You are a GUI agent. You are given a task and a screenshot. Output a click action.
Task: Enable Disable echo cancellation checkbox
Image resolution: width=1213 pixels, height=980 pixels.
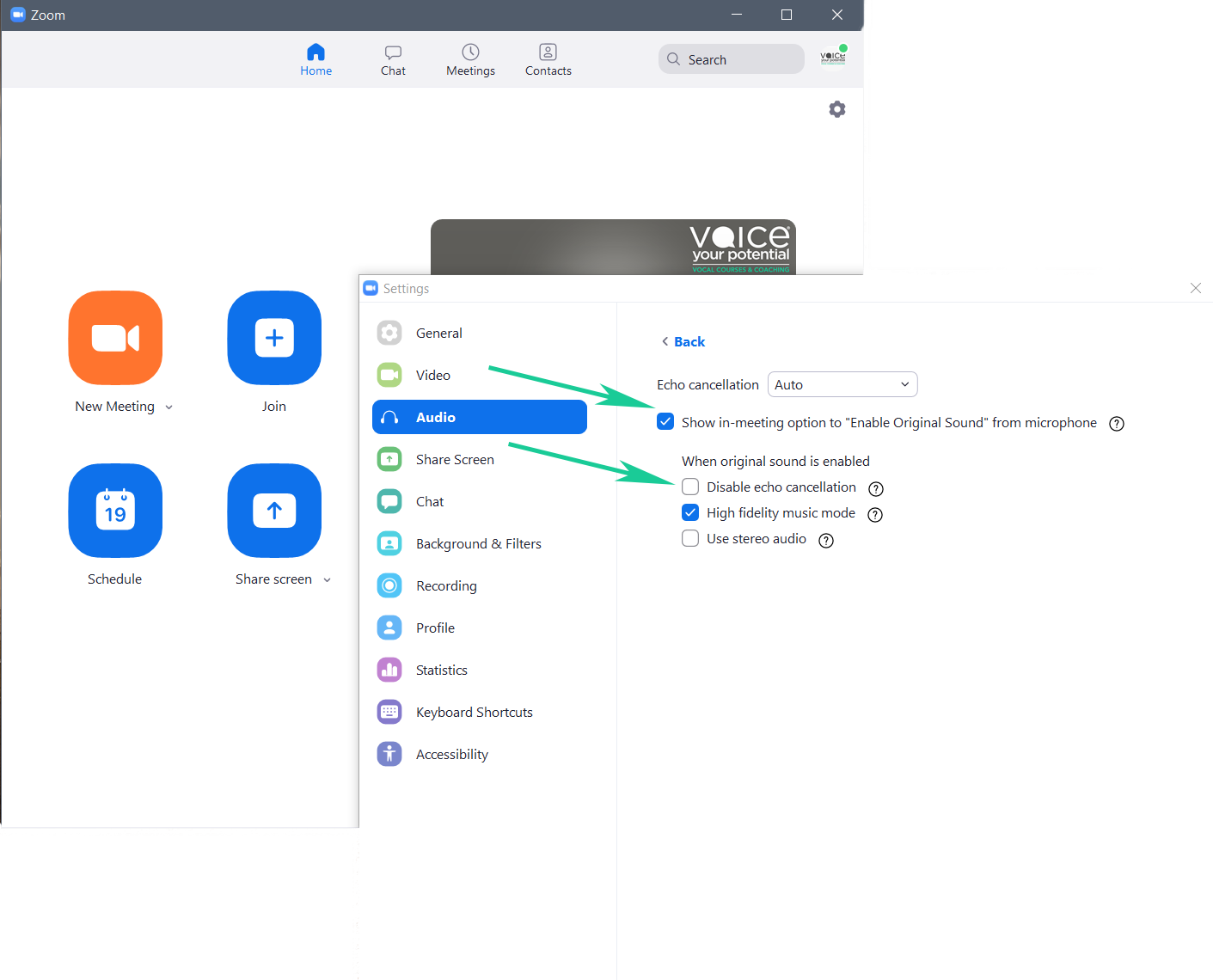690,487
